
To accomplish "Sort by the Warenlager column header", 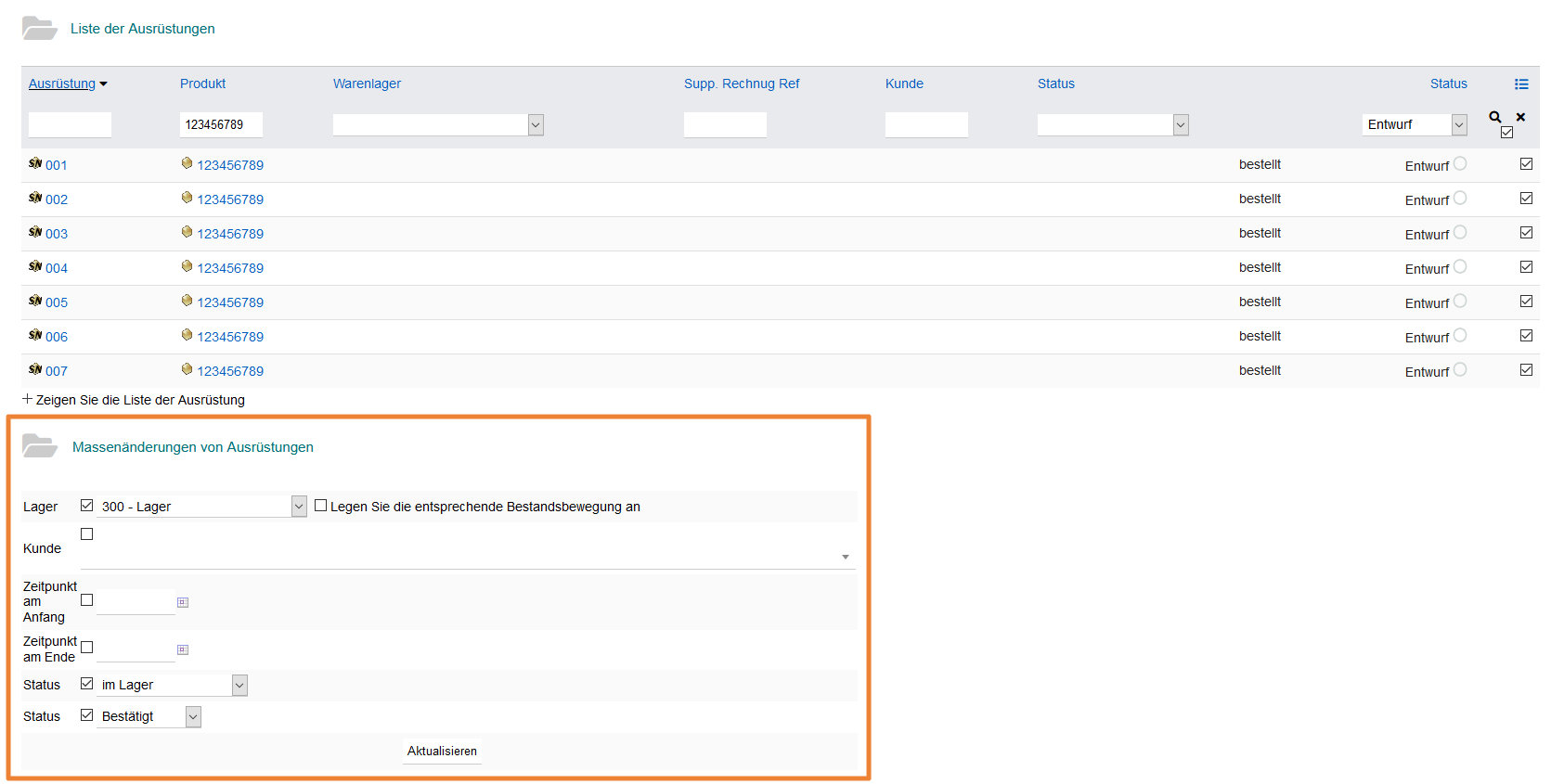I will (367, 84).
